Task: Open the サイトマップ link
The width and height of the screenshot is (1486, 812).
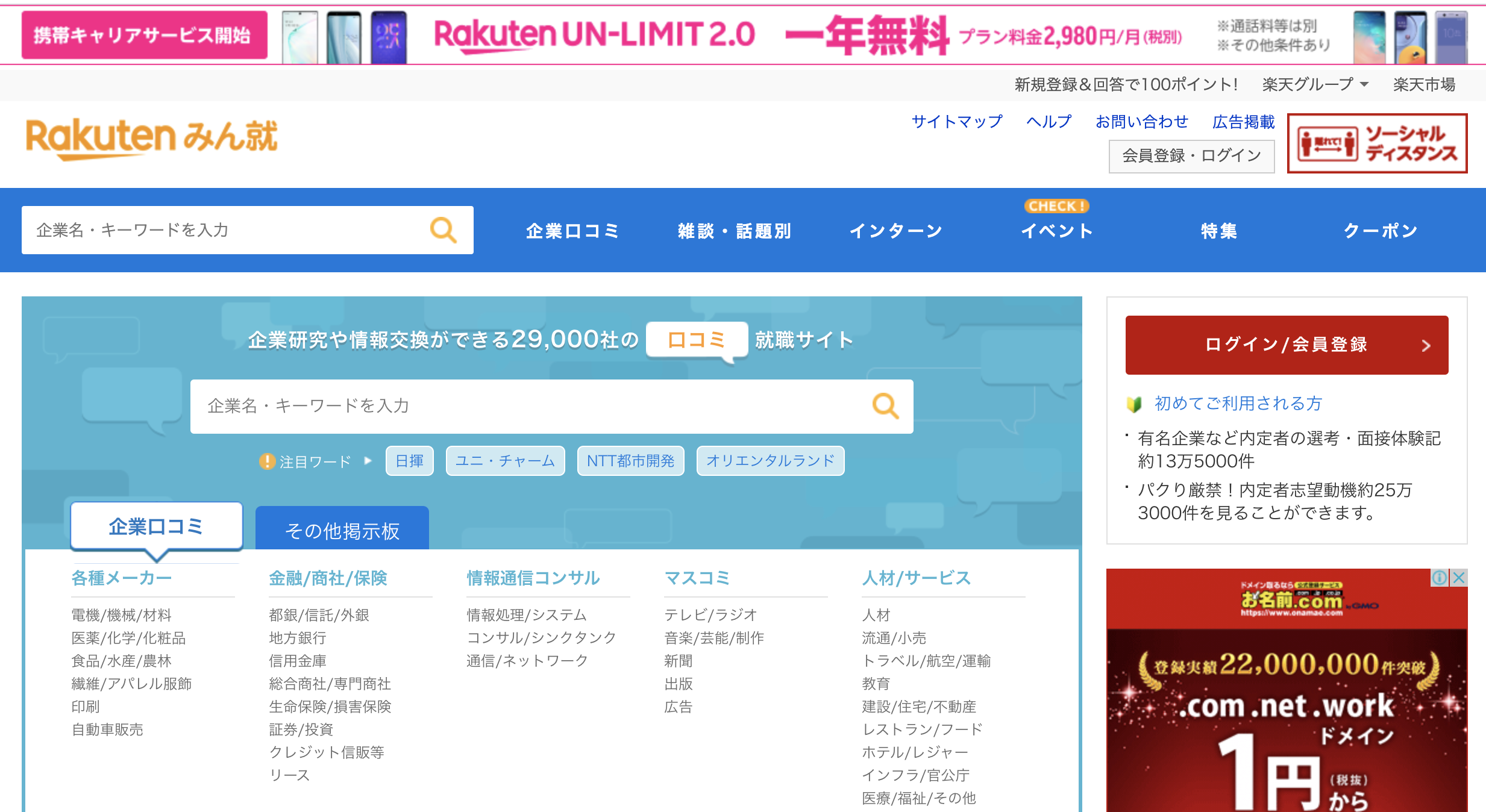Action: pyautogui.click(x=957, y=122)
